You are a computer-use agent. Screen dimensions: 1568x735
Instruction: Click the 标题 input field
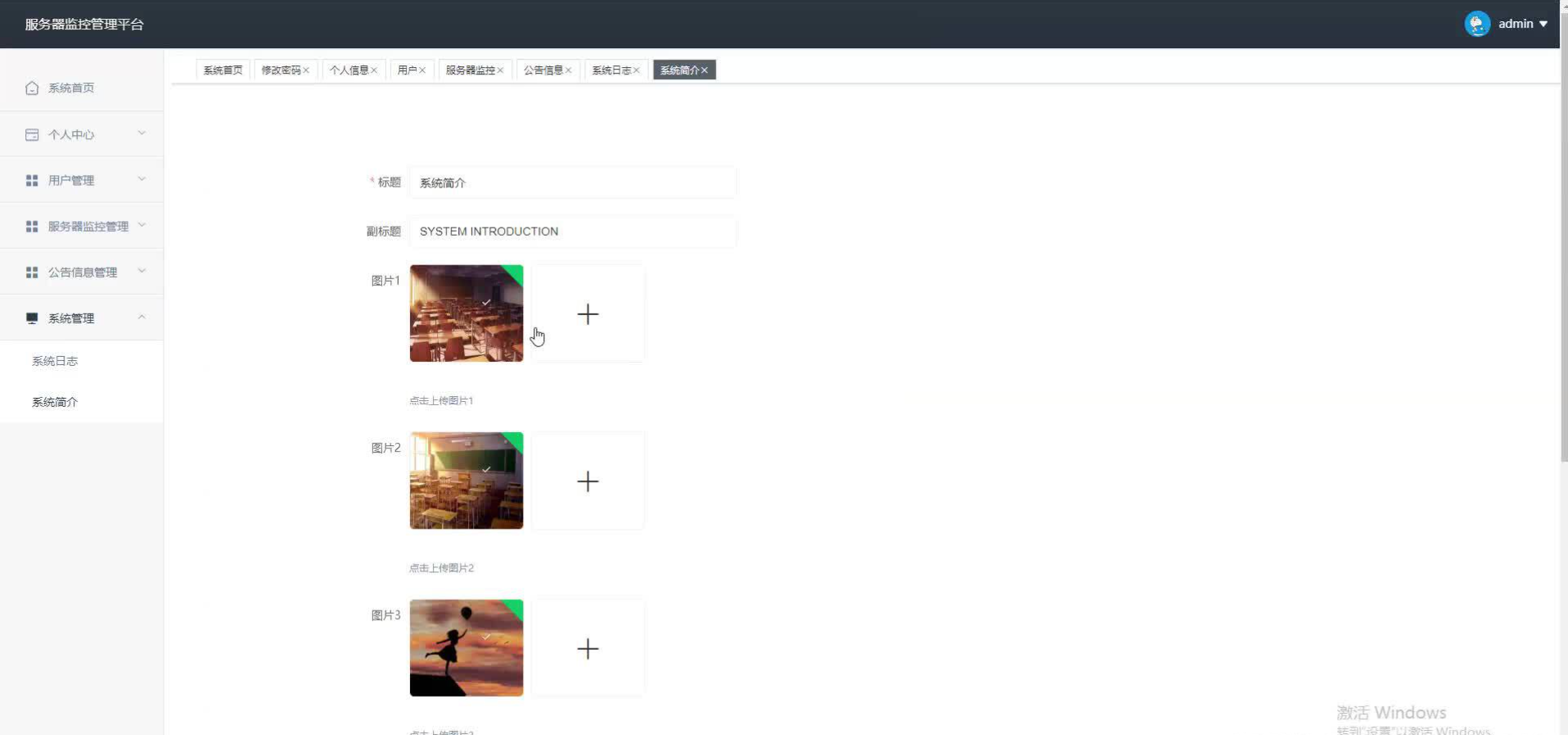pyautogui.click(x=572, y=183)
